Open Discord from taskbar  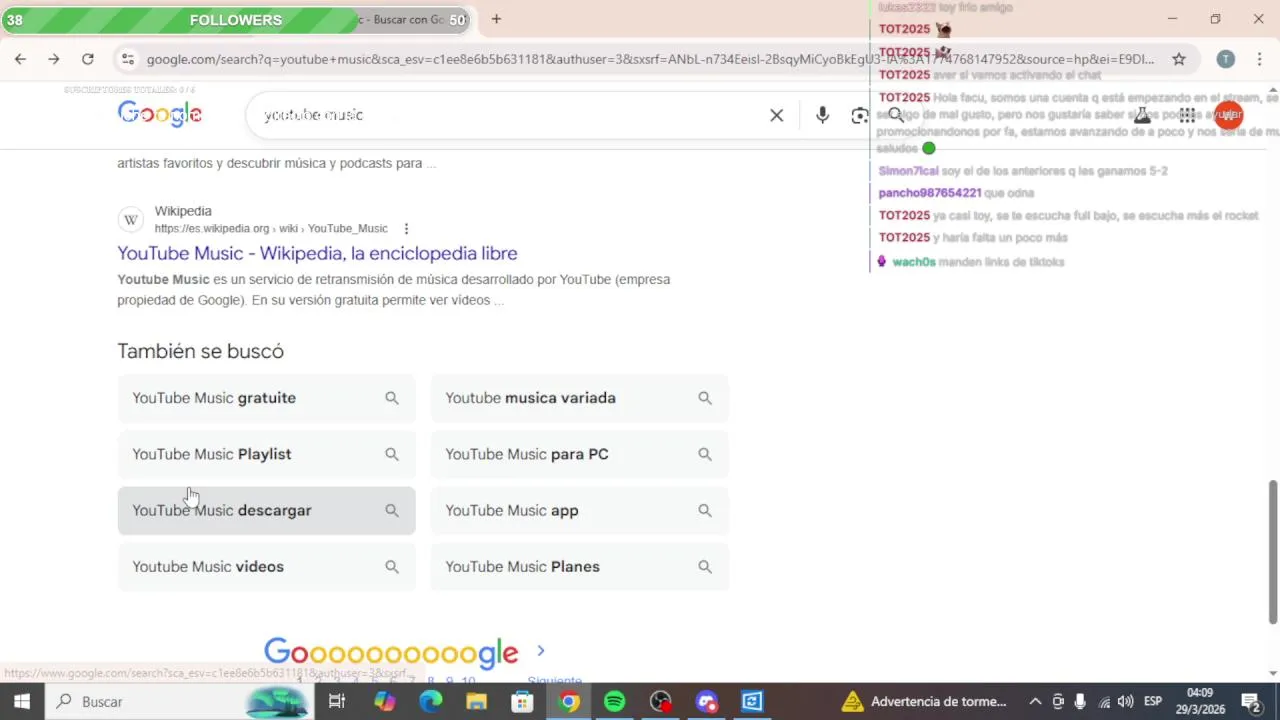[x=707, y=701]
